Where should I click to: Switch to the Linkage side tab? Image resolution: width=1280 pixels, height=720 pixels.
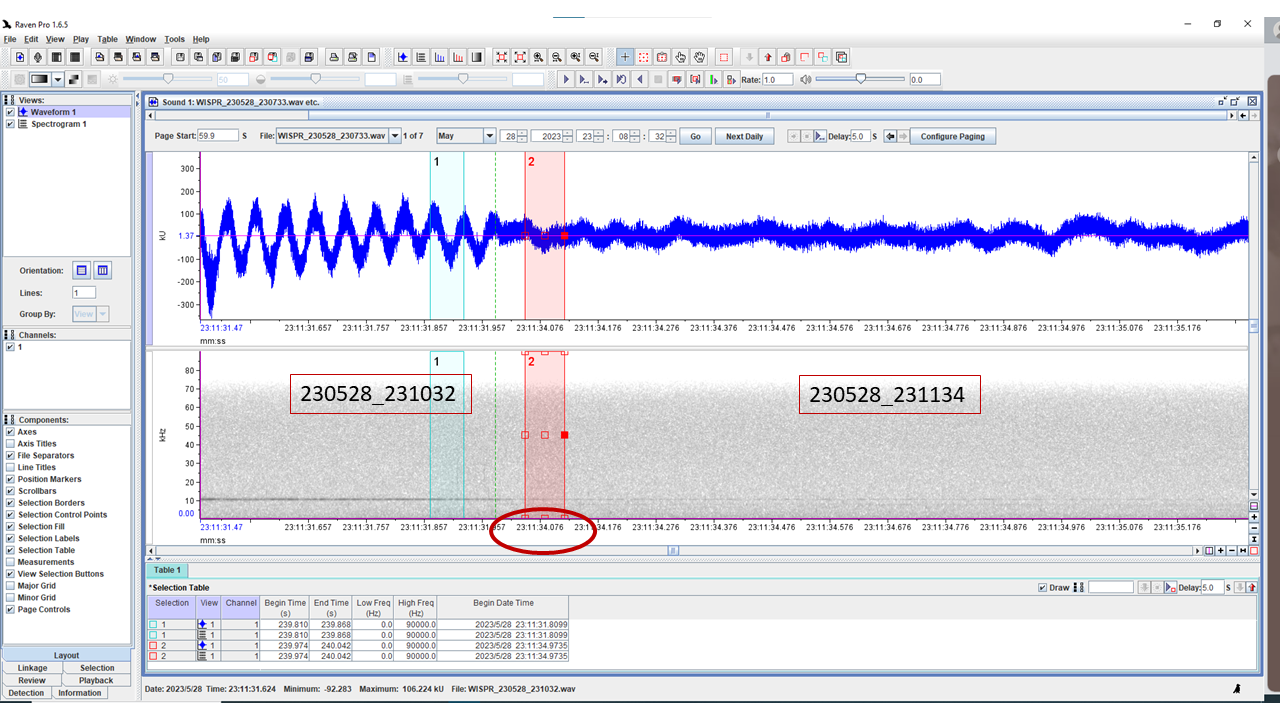click(x=32, y=668)
